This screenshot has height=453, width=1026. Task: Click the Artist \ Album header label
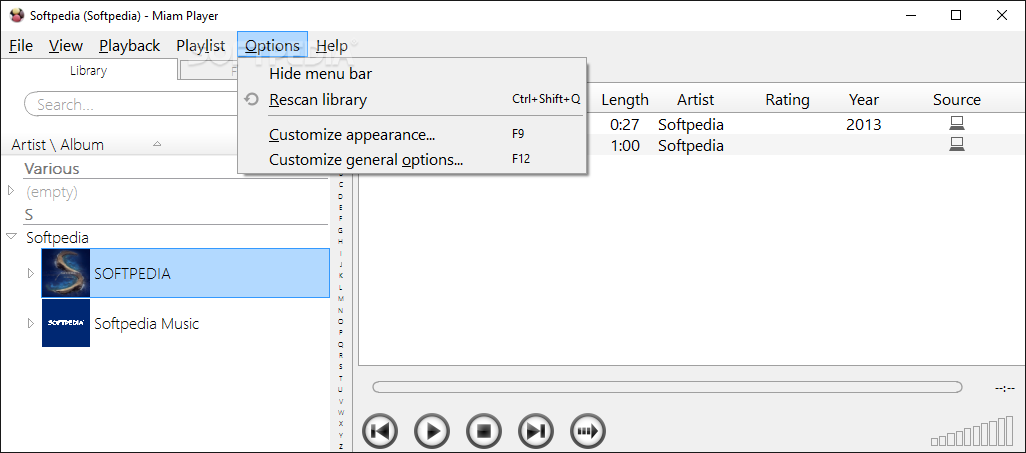coord(58,145)
